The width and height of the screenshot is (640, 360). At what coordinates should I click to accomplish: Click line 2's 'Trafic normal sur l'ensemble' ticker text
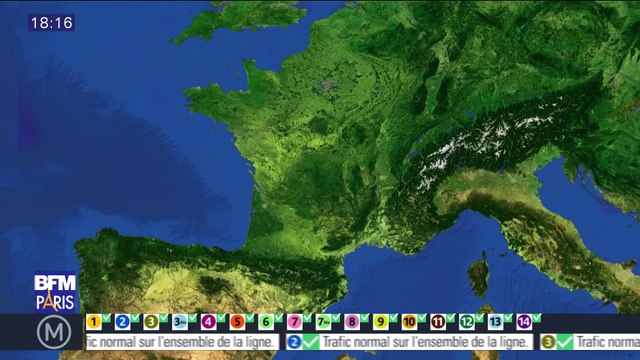[426, 342]
